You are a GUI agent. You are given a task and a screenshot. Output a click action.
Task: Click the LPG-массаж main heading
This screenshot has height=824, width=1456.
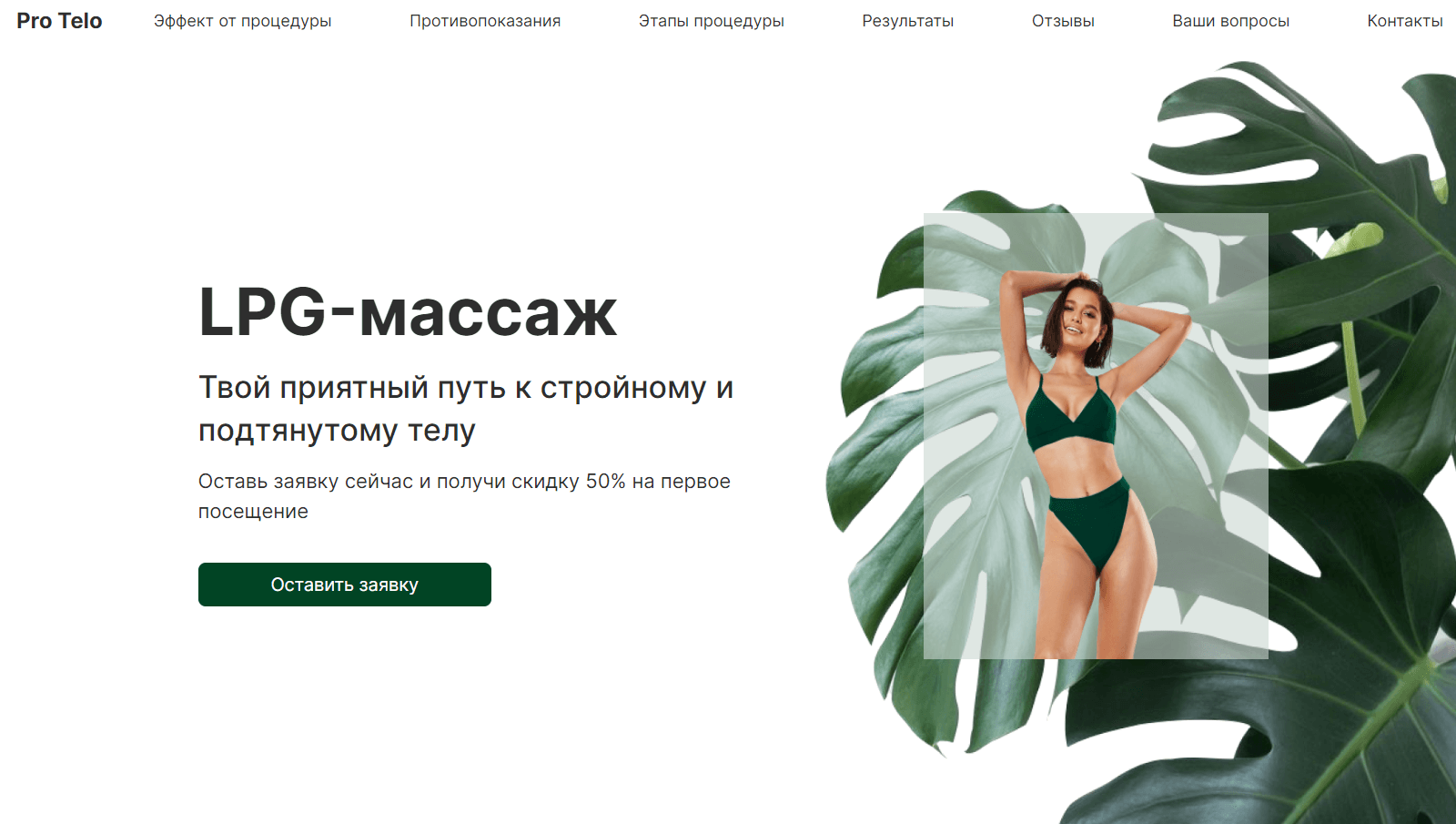[x=408, y=312]
